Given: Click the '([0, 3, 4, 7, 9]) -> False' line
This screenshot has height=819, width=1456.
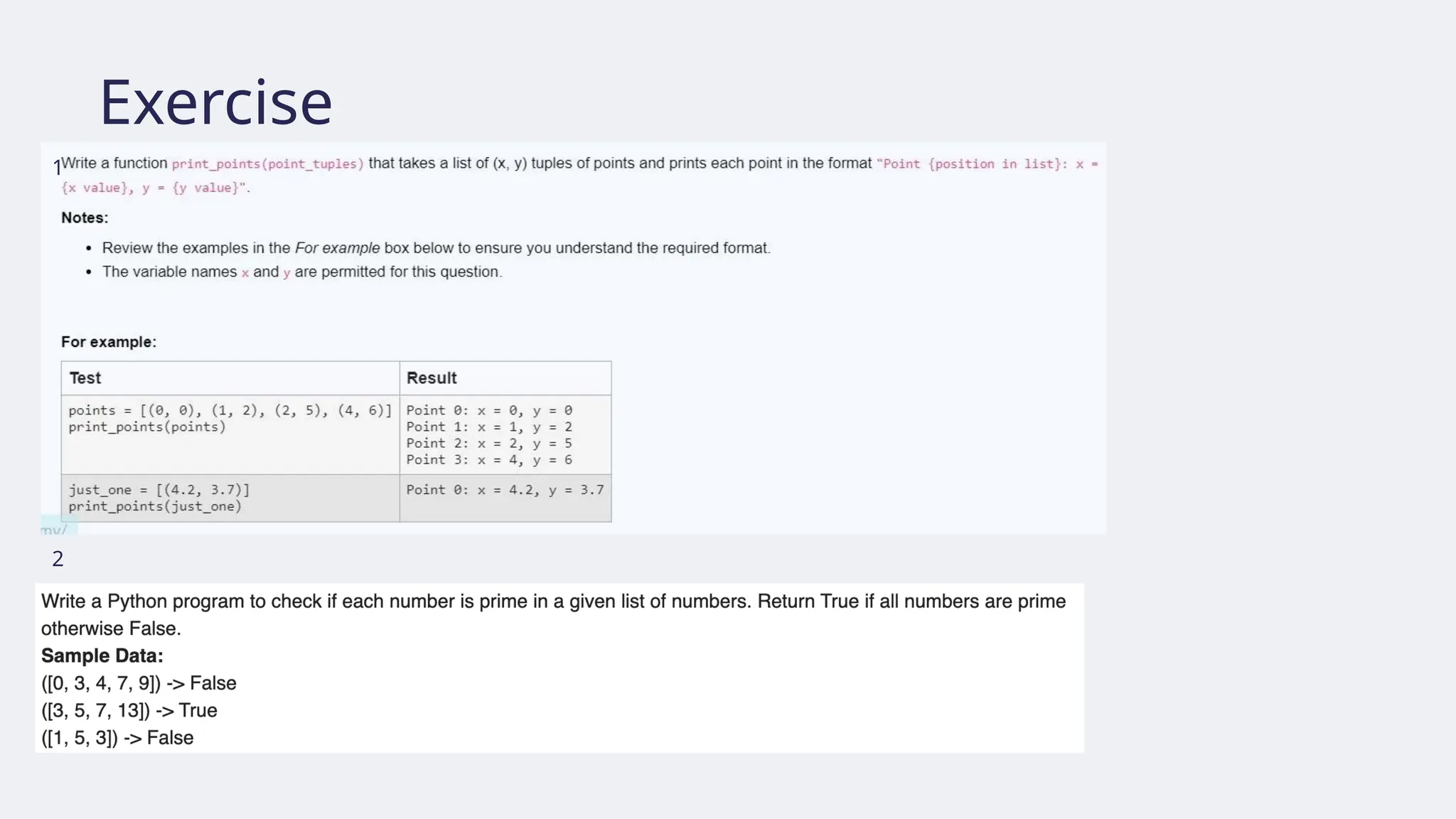Looking at the screenshot, I should click(x=139, y=683).
